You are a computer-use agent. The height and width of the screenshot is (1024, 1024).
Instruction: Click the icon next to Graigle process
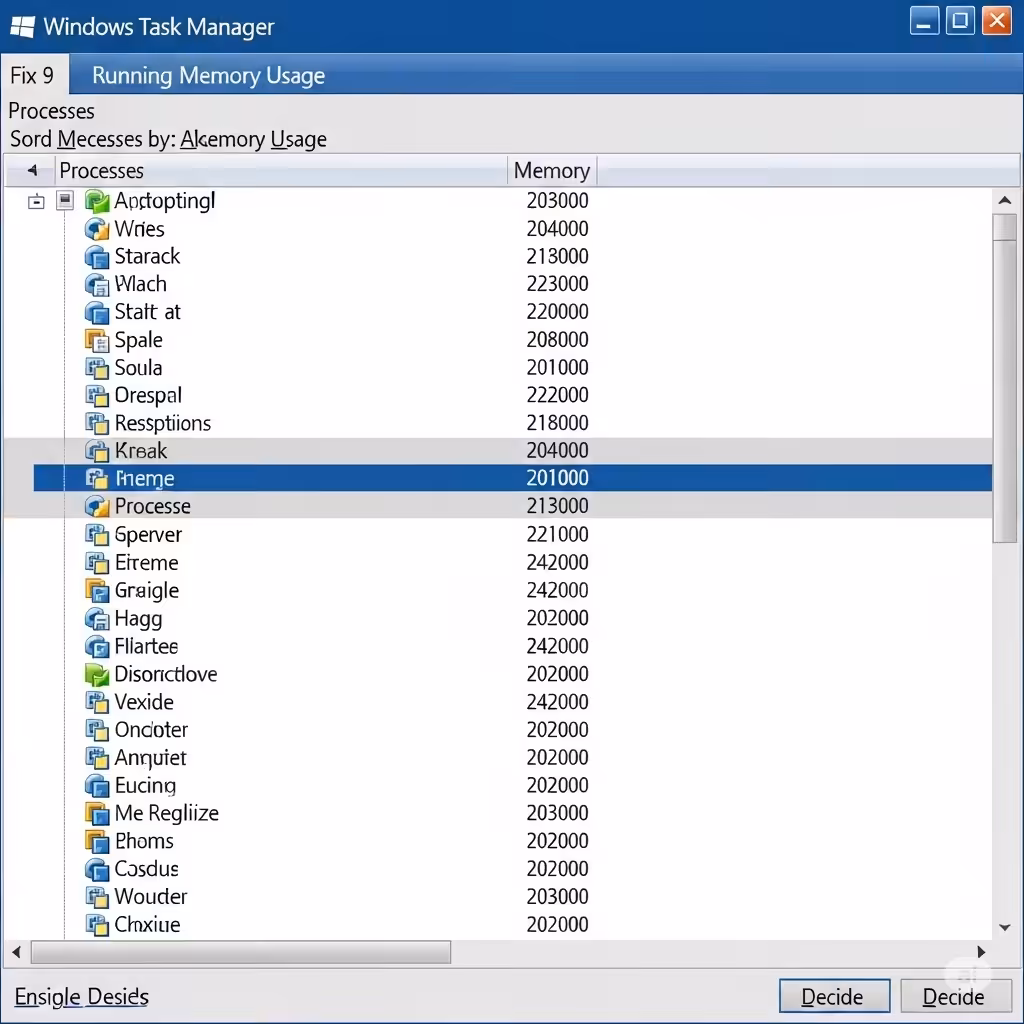click(97, 590)
